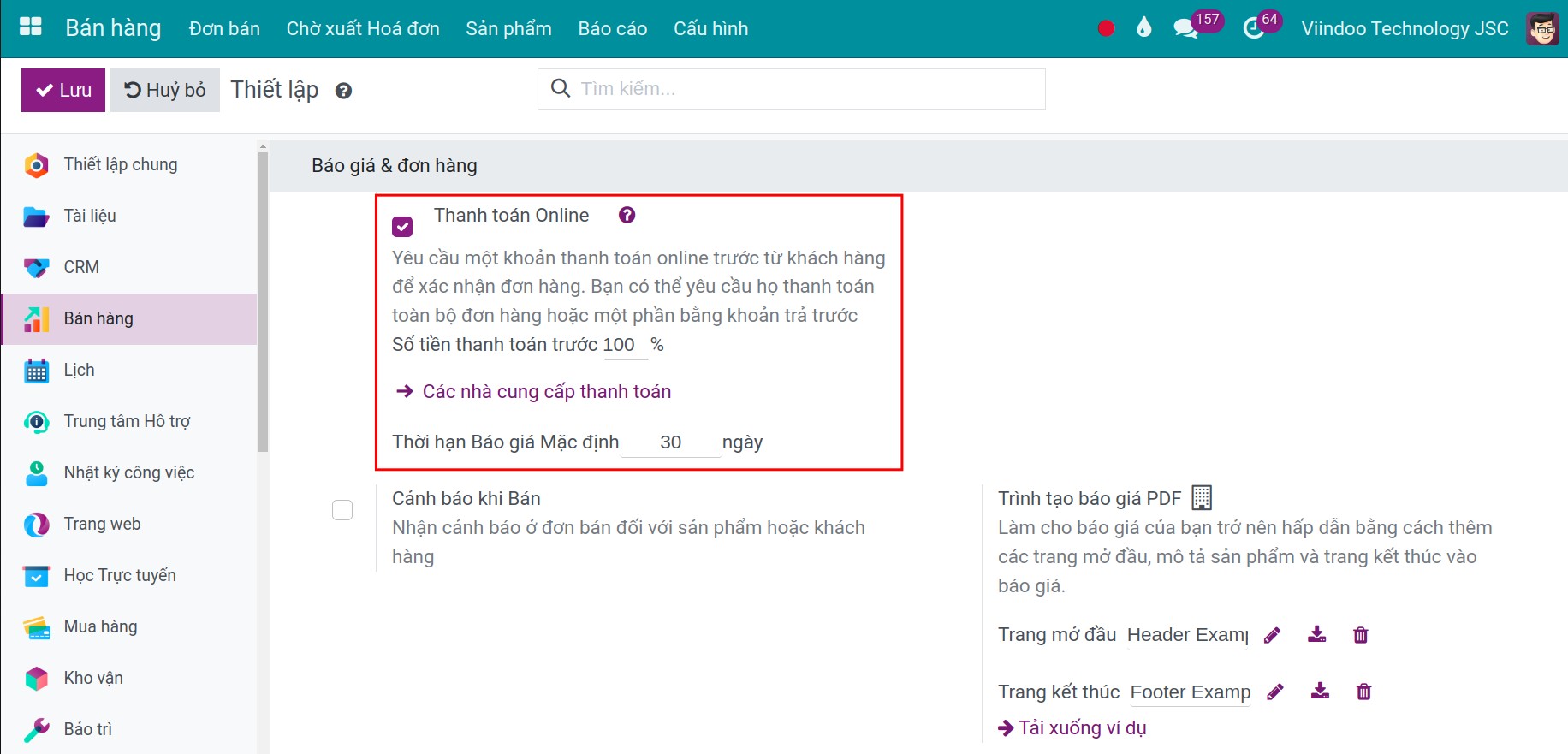Delete the Trang mở đầu header file

tap(1361, 635)
